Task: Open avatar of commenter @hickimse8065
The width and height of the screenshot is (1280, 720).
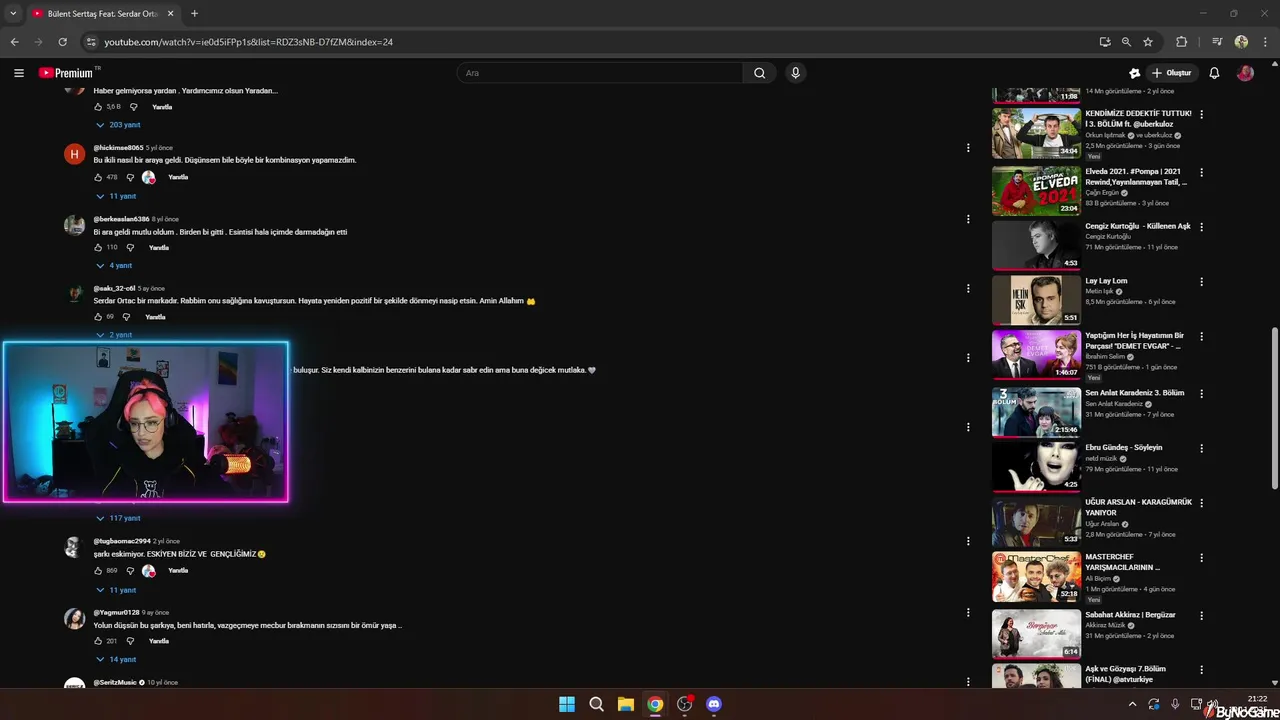Action: [x=74, y=154]
